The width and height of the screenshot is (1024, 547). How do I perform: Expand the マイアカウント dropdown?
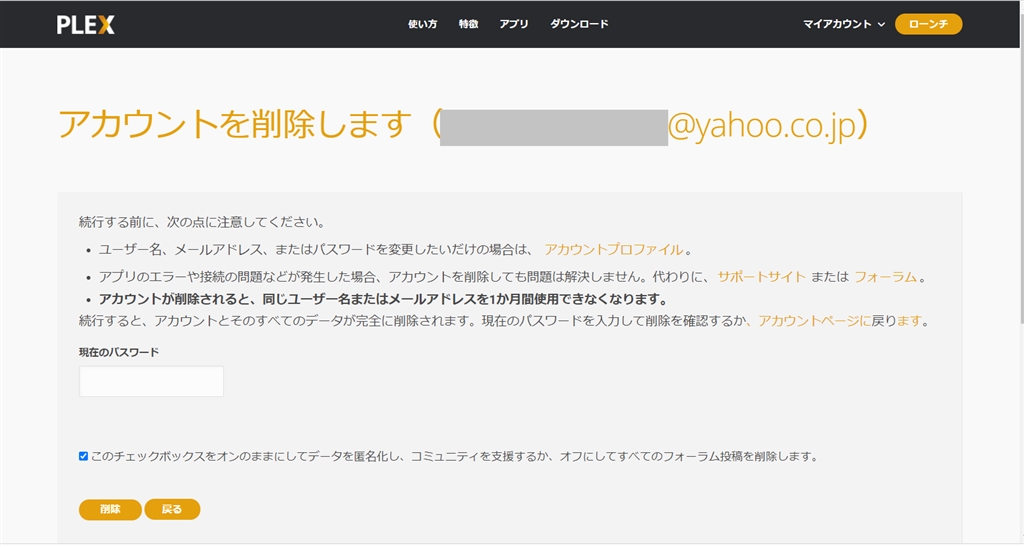pos(844,24)
